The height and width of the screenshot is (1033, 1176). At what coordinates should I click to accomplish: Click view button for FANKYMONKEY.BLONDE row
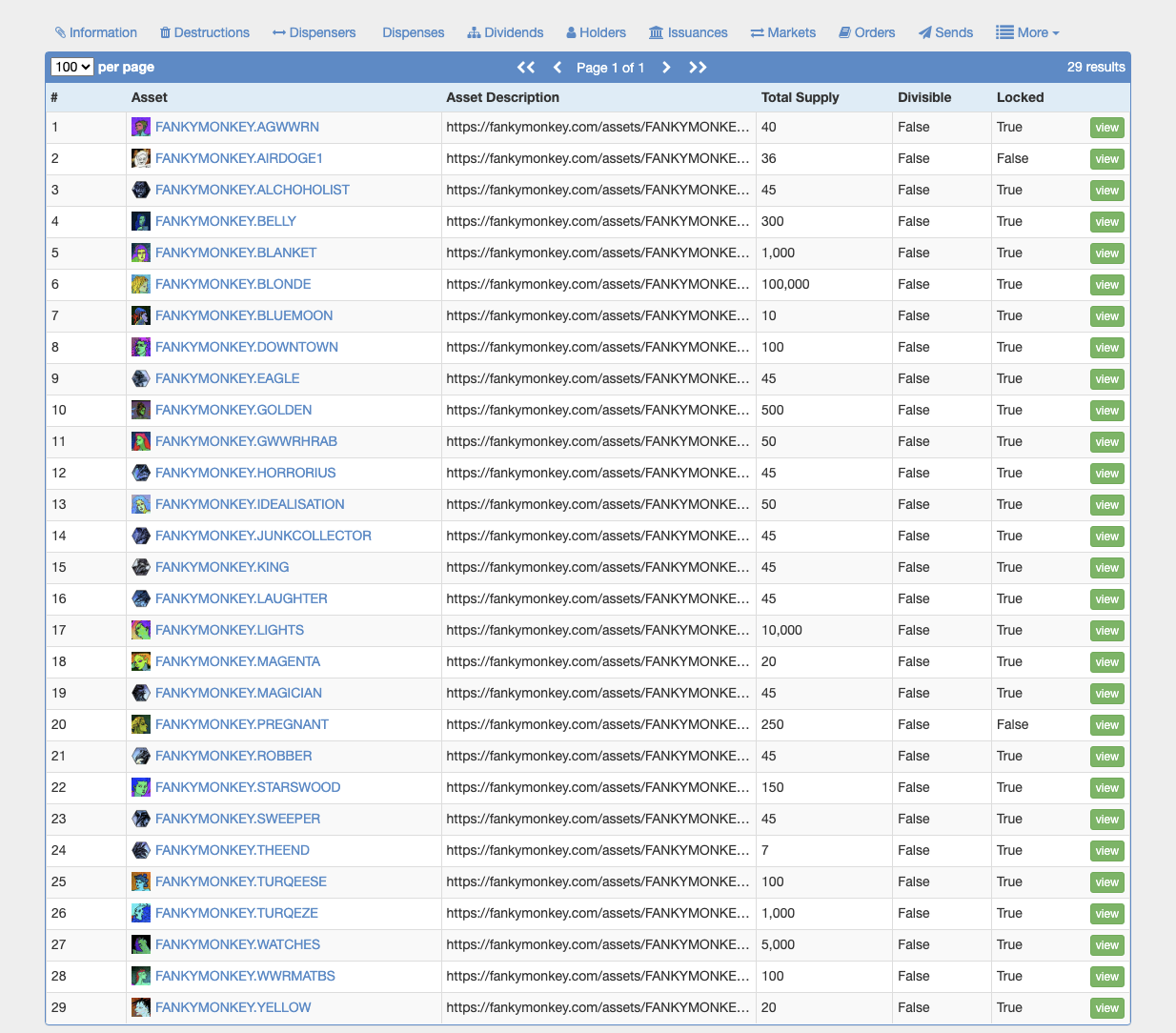click(x=1106, y=286)
